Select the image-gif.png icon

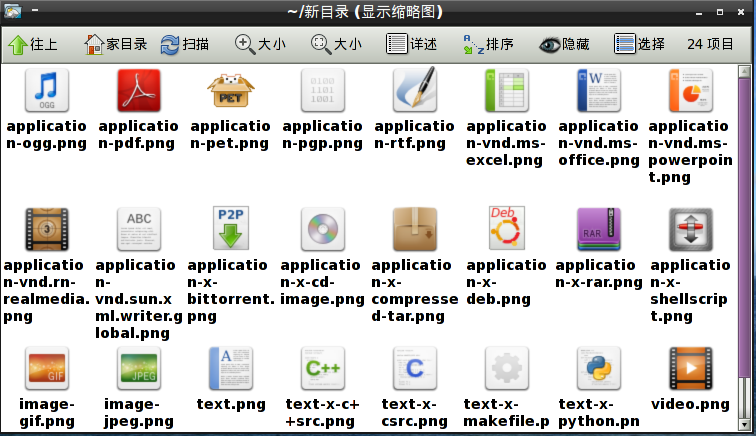(x=47, y=368)
